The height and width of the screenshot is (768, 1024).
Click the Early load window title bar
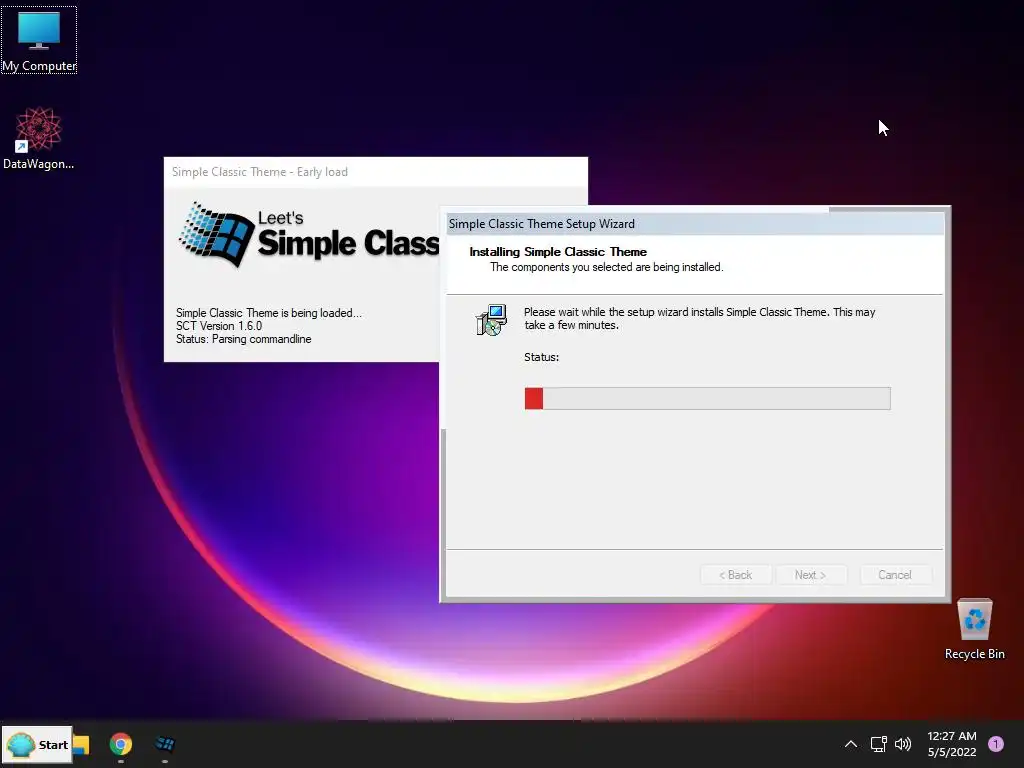click(376, 172)
